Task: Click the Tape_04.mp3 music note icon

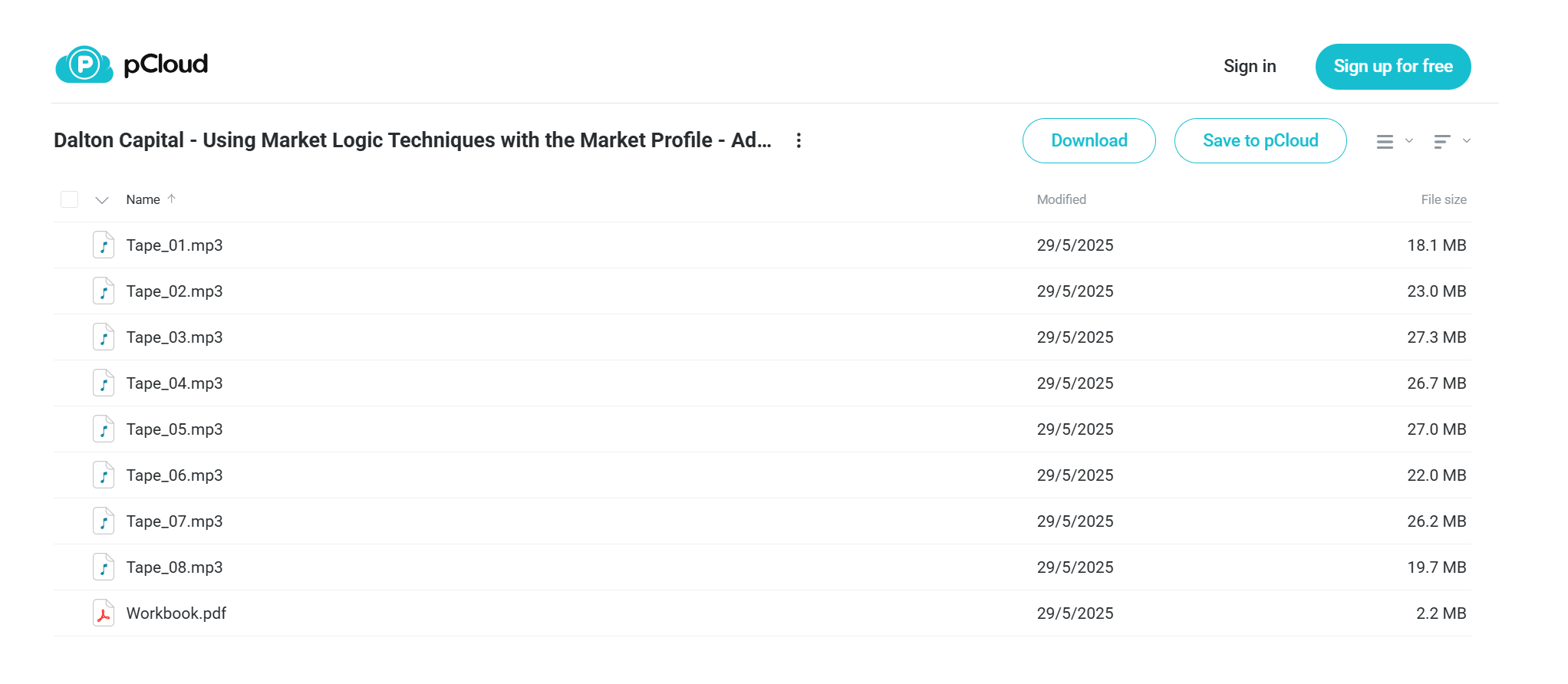Action: point(104,383)
